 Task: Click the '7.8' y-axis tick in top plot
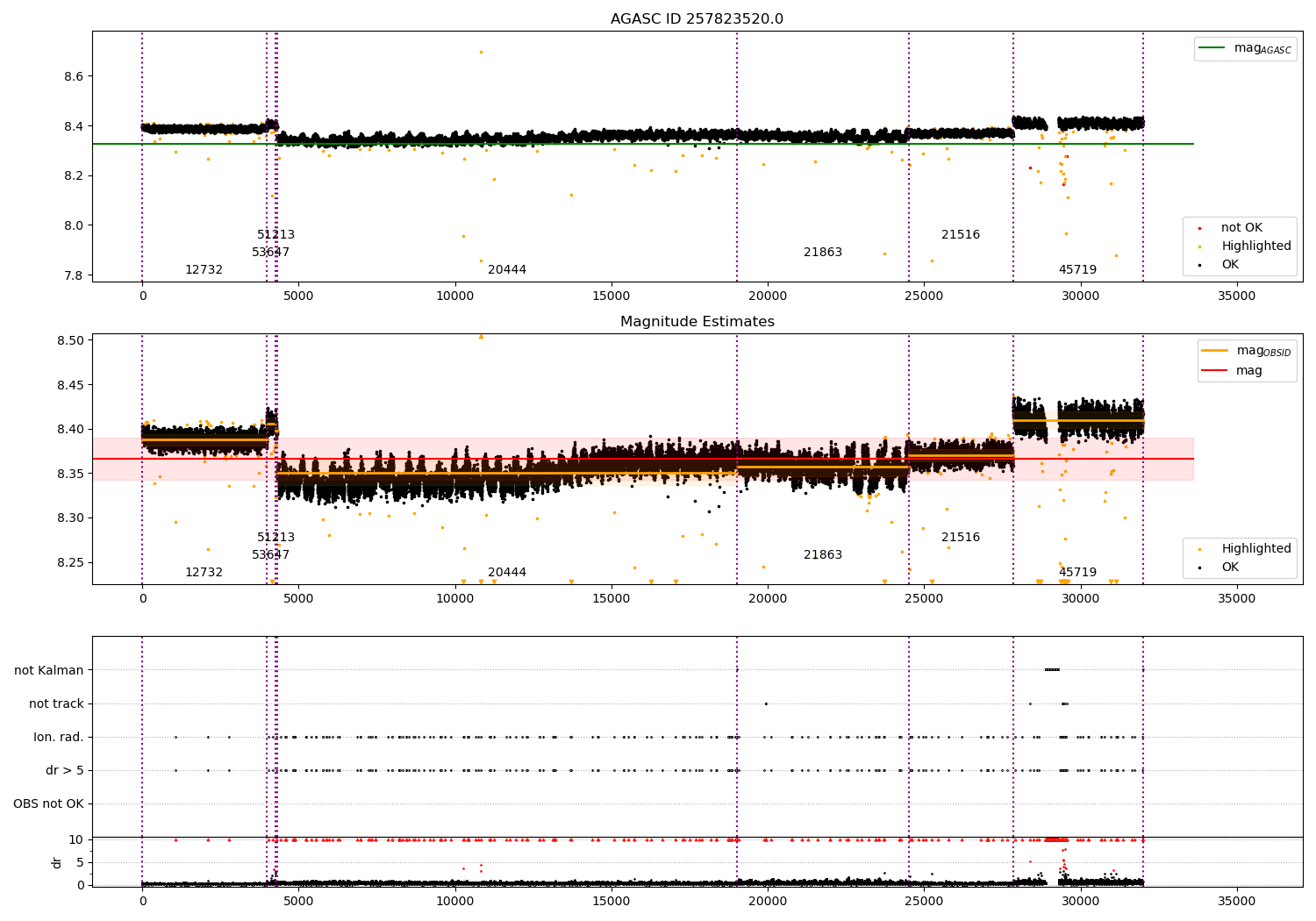[x=74, y=275]
